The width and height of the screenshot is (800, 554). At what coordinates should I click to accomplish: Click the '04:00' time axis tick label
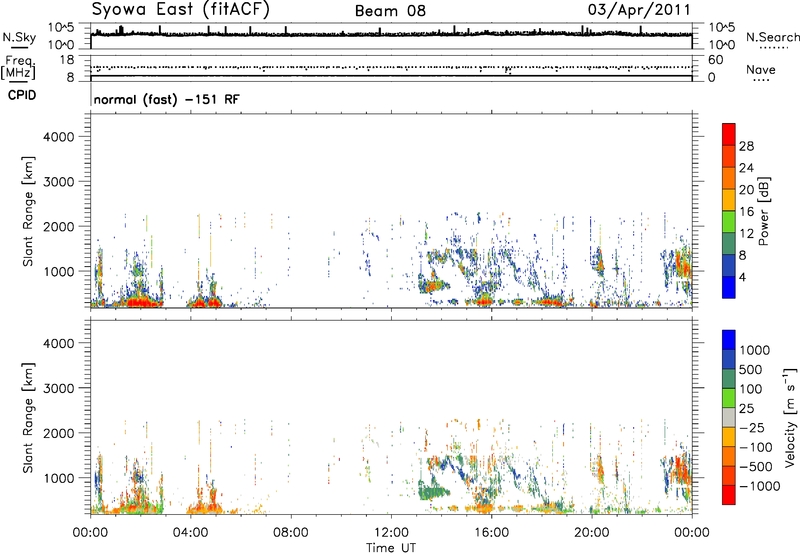point(190,533)
